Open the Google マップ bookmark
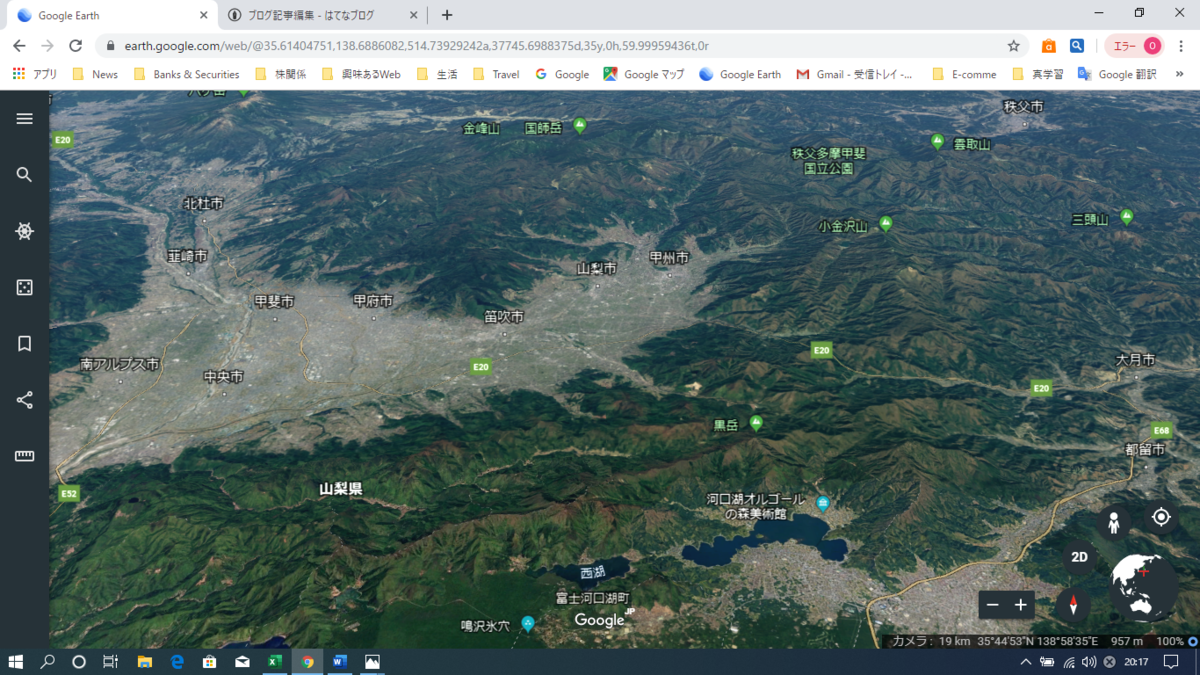This screenshot has height=675, width=1200. (x=644, y=74)
